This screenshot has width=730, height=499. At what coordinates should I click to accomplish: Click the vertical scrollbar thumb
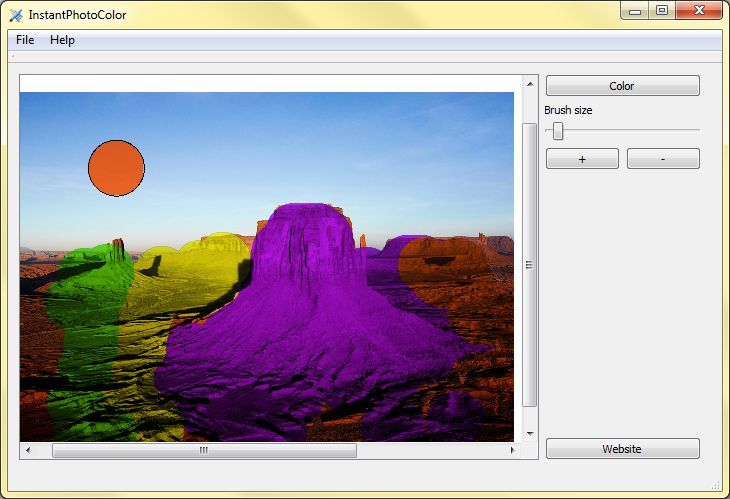point(529,264)
